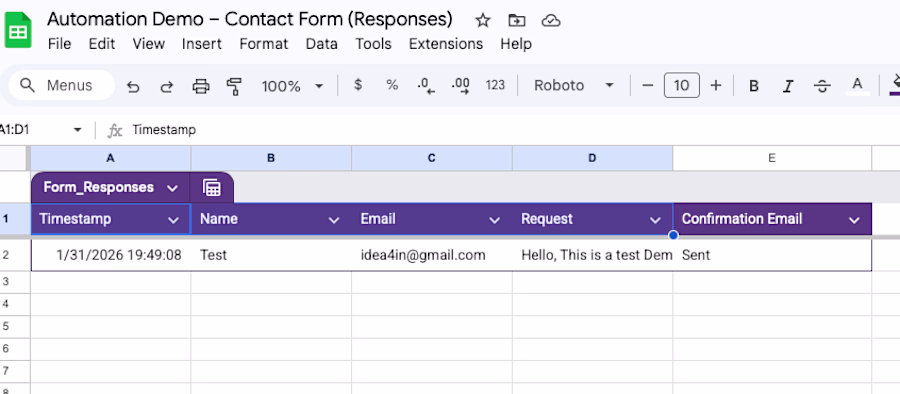The width and height of the screenshot is (900, 394).
Task: Increase decimal places
Action: click(x=460, y=86)
